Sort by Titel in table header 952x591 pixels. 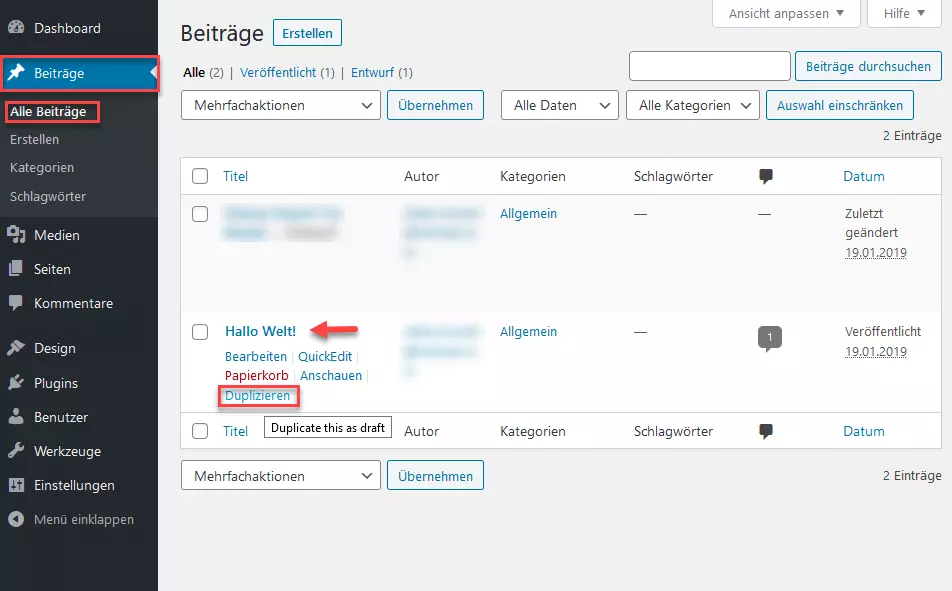click(236, 176)
